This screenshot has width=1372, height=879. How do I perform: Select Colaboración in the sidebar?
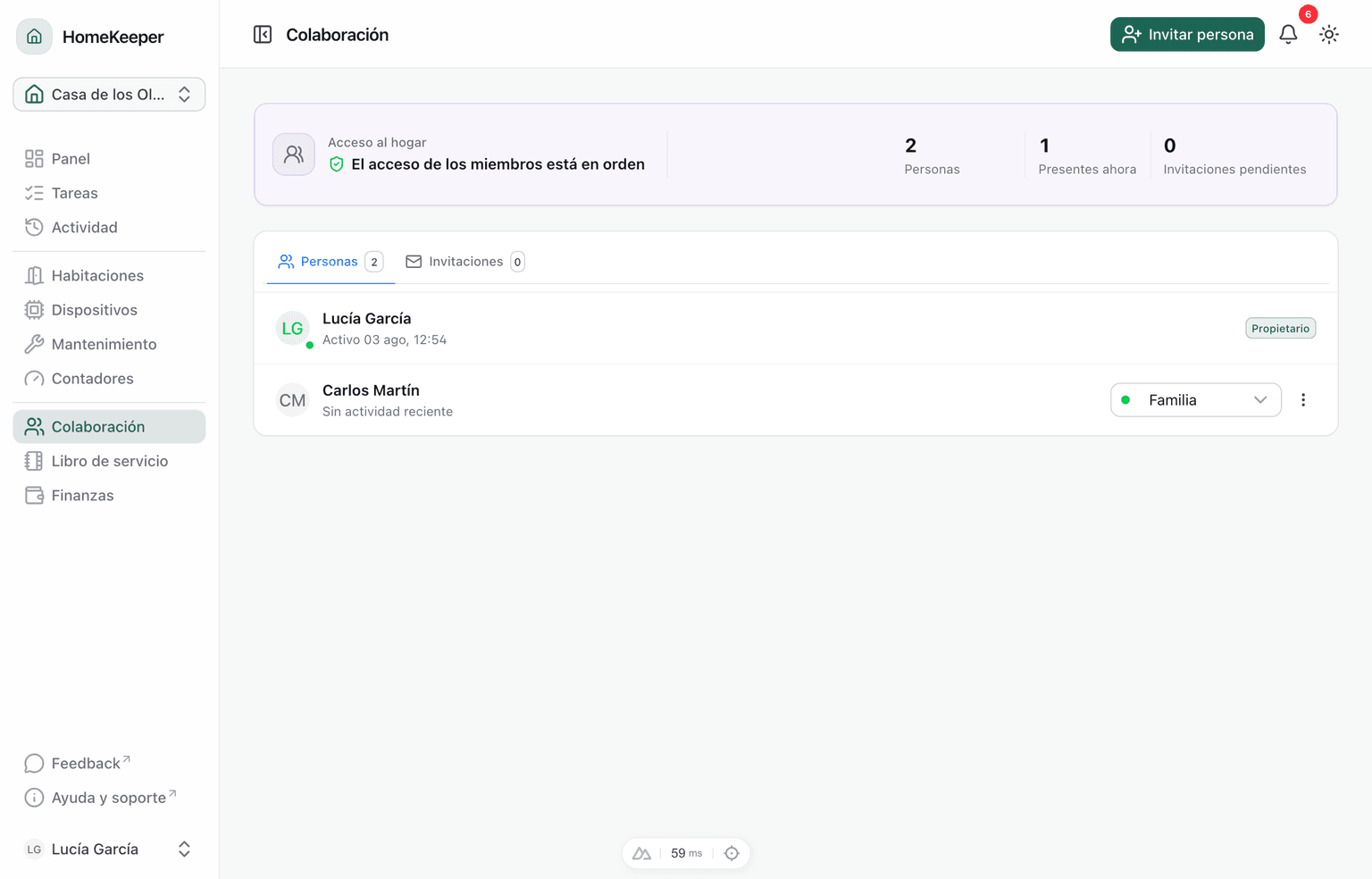click(x=109, y=427)
